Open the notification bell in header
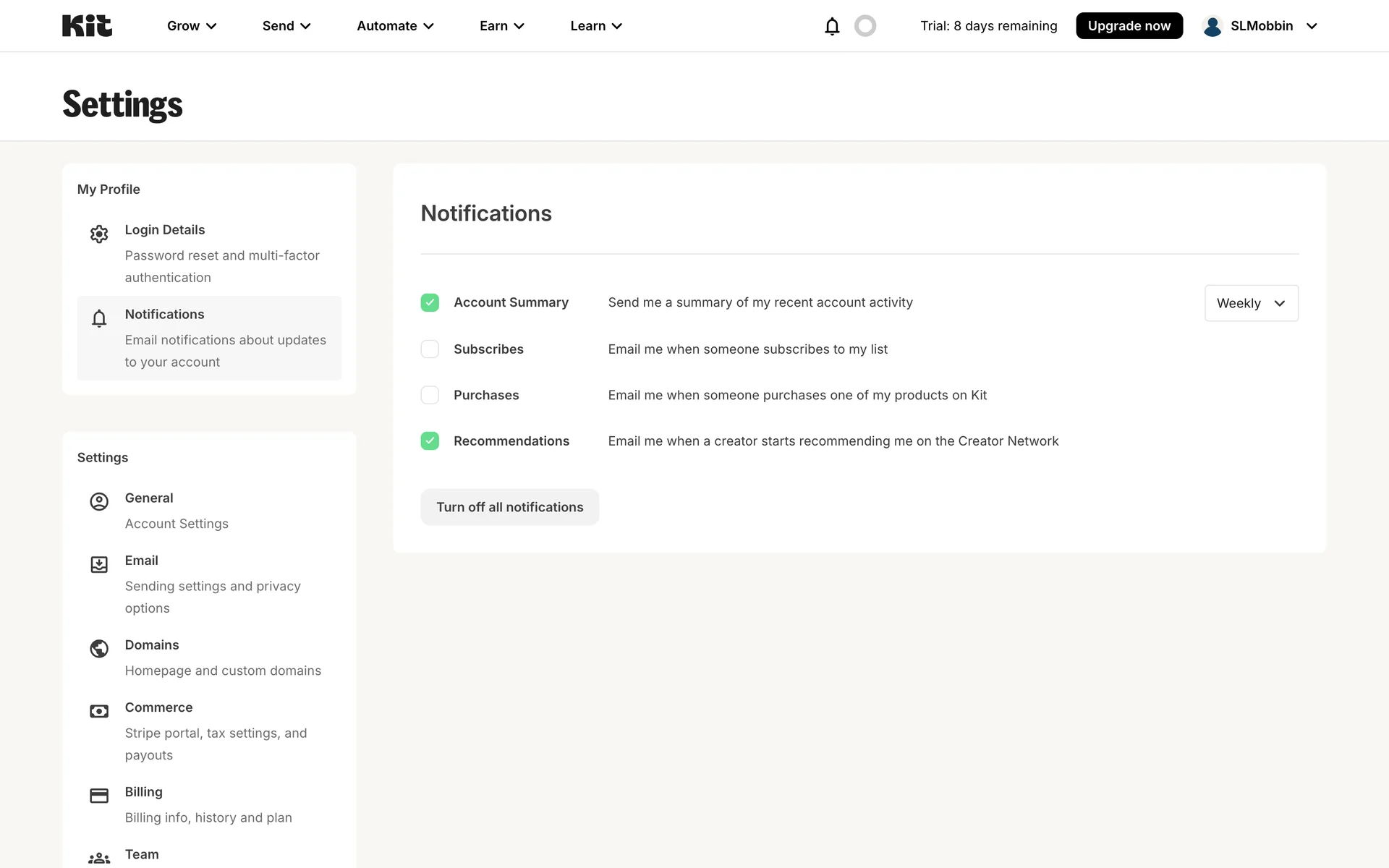Screen dimensions: 1389x868 832,26
